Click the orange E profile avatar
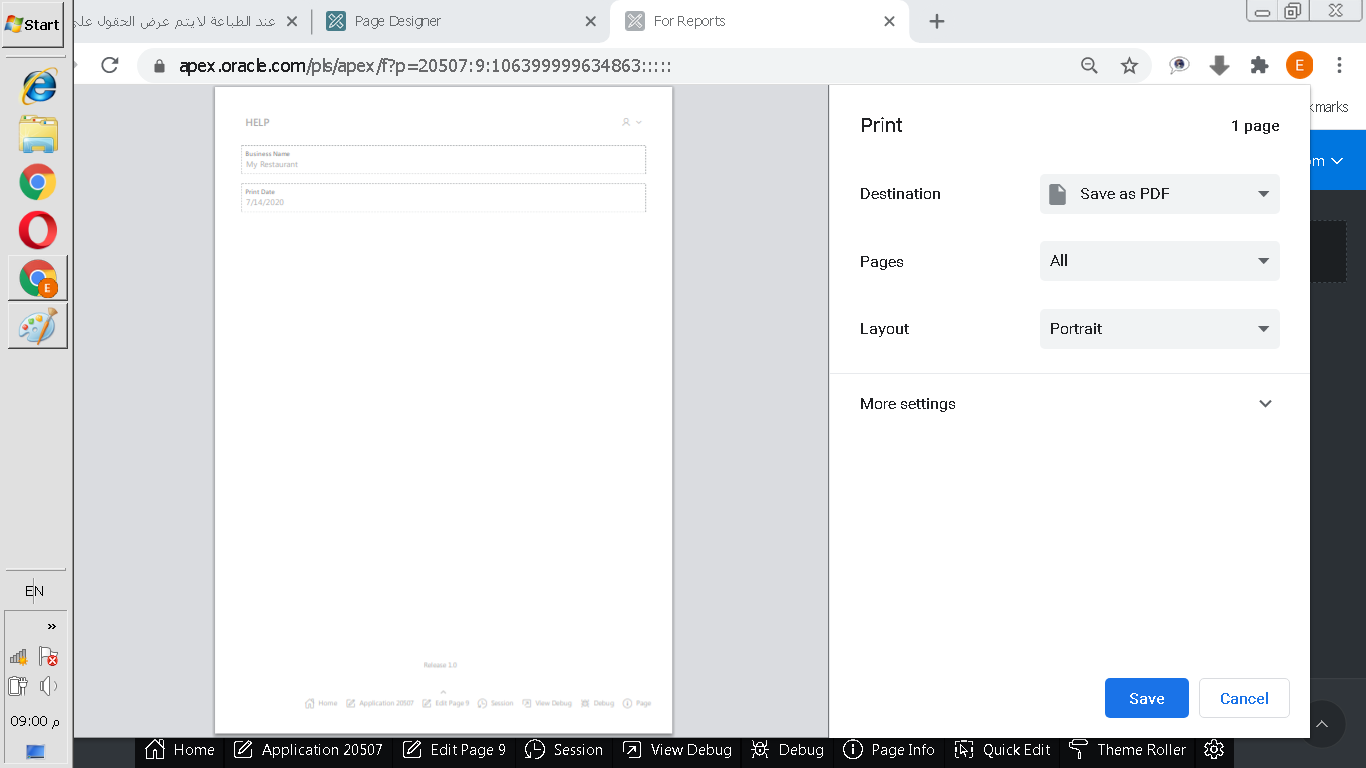This screenshot has height=768, width=1366. 1299,66
